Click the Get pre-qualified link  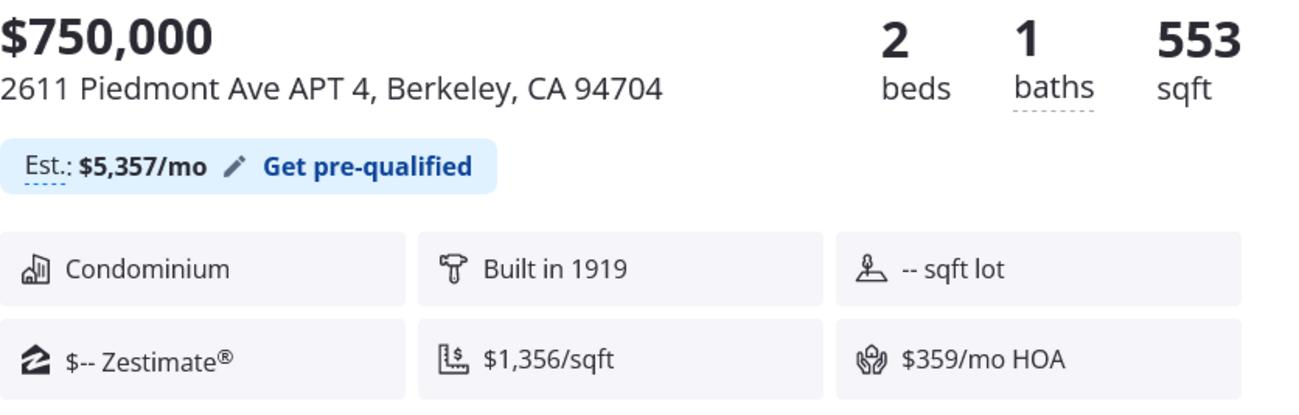pyautogui.click(x=367, y=167)
